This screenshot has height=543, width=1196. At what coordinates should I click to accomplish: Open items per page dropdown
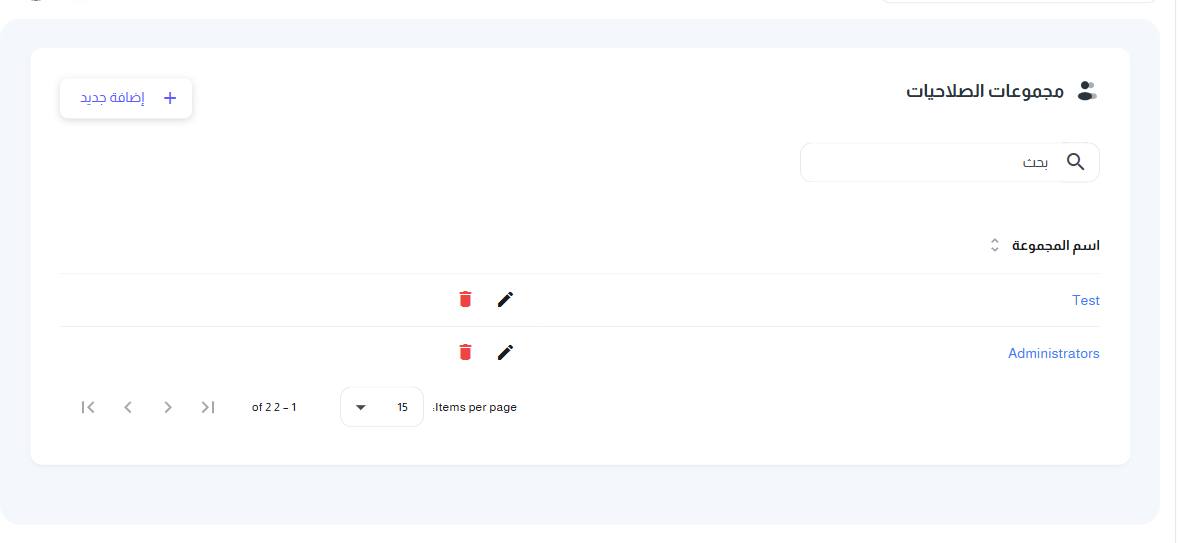point(382,407)
